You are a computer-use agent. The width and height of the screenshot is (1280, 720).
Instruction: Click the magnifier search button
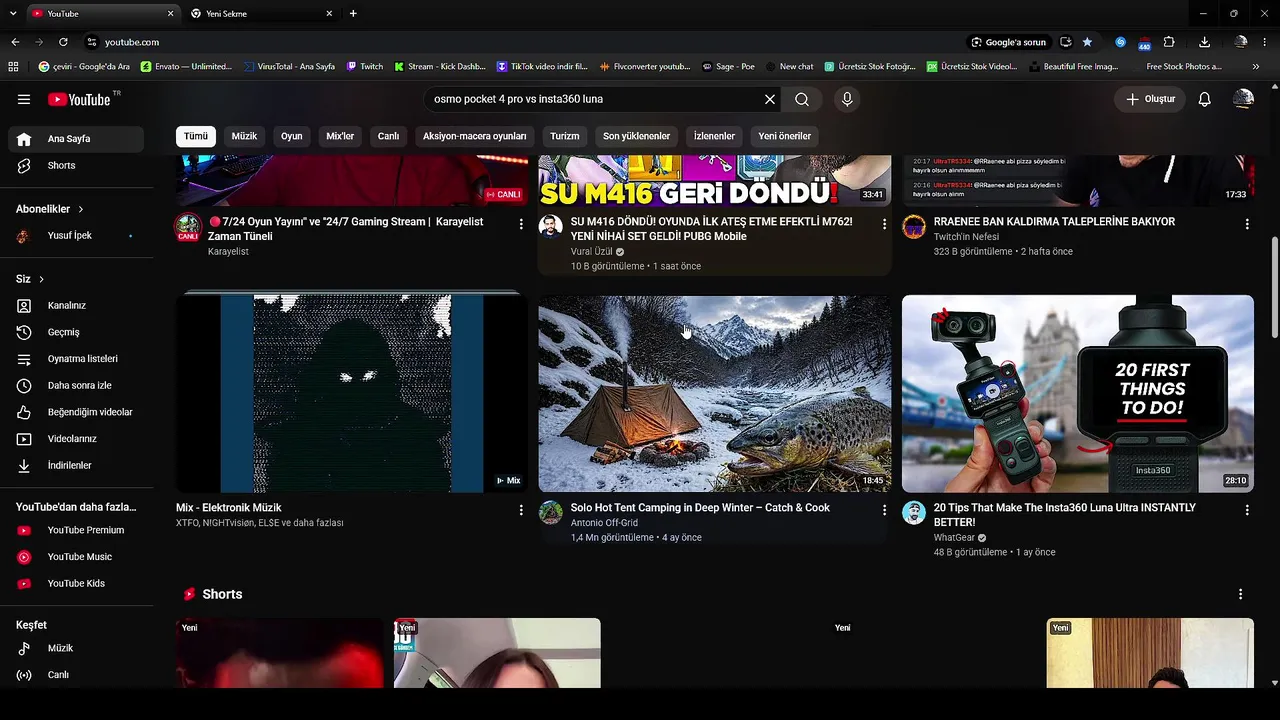click(x=802, y=99)
